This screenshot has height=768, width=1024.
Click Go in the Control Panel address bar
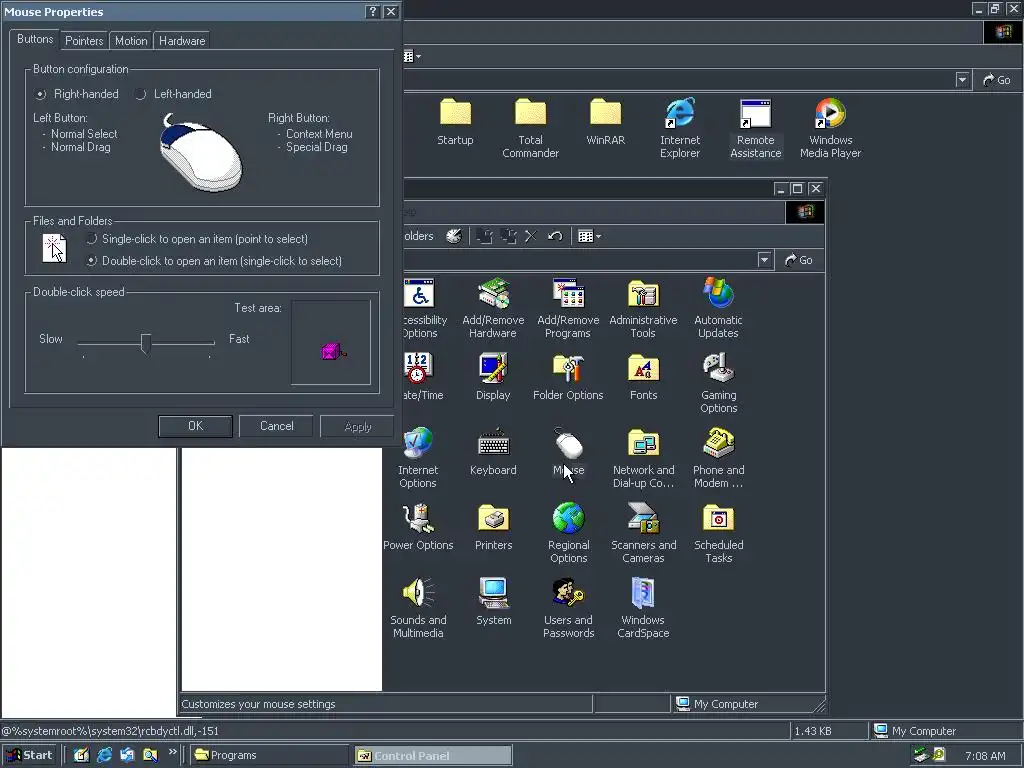[x=799, y=260]
